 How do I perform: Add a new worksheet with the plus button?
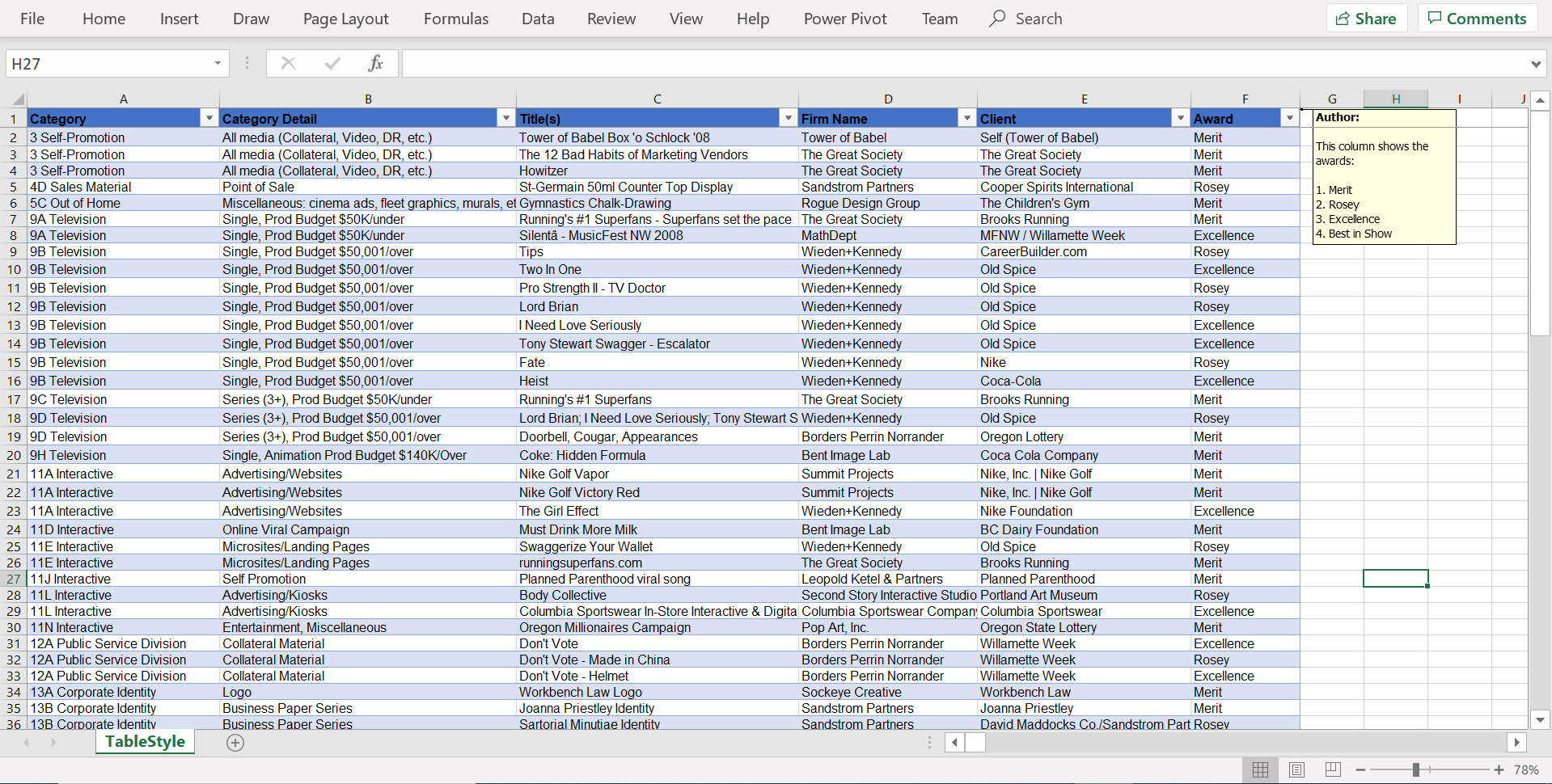[235, 742]
